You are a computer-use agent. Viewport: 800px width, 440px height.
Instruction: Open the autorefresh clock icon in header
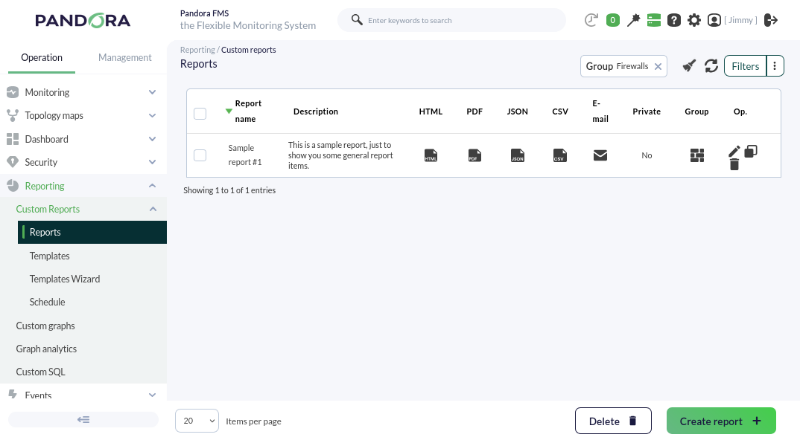point(591,20)
